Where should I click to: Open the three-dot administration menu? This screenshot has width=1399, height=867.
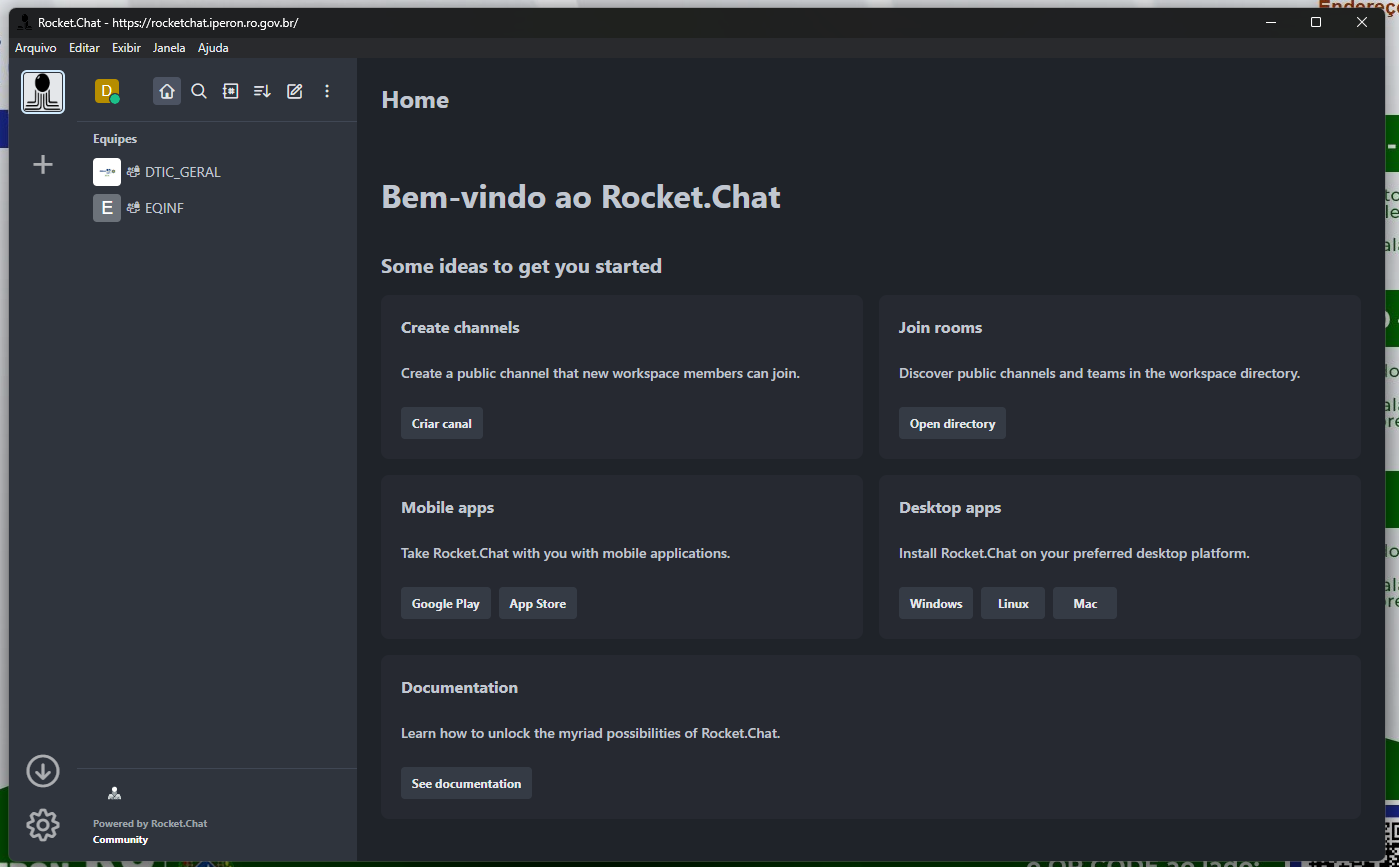tap(327, 91)
